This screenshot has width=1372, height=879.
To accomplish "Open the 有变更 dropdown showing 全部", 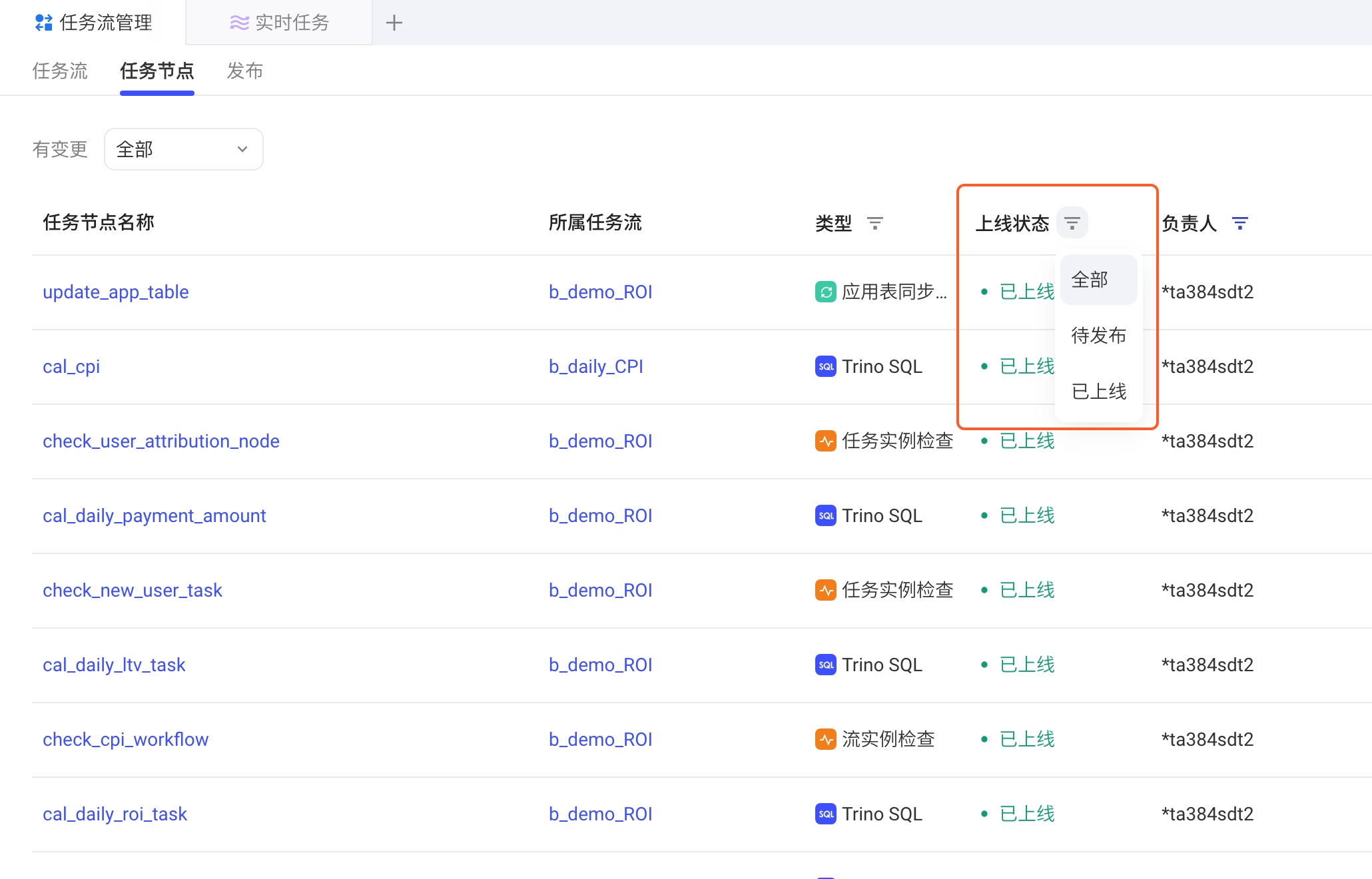I will (184, 149).
